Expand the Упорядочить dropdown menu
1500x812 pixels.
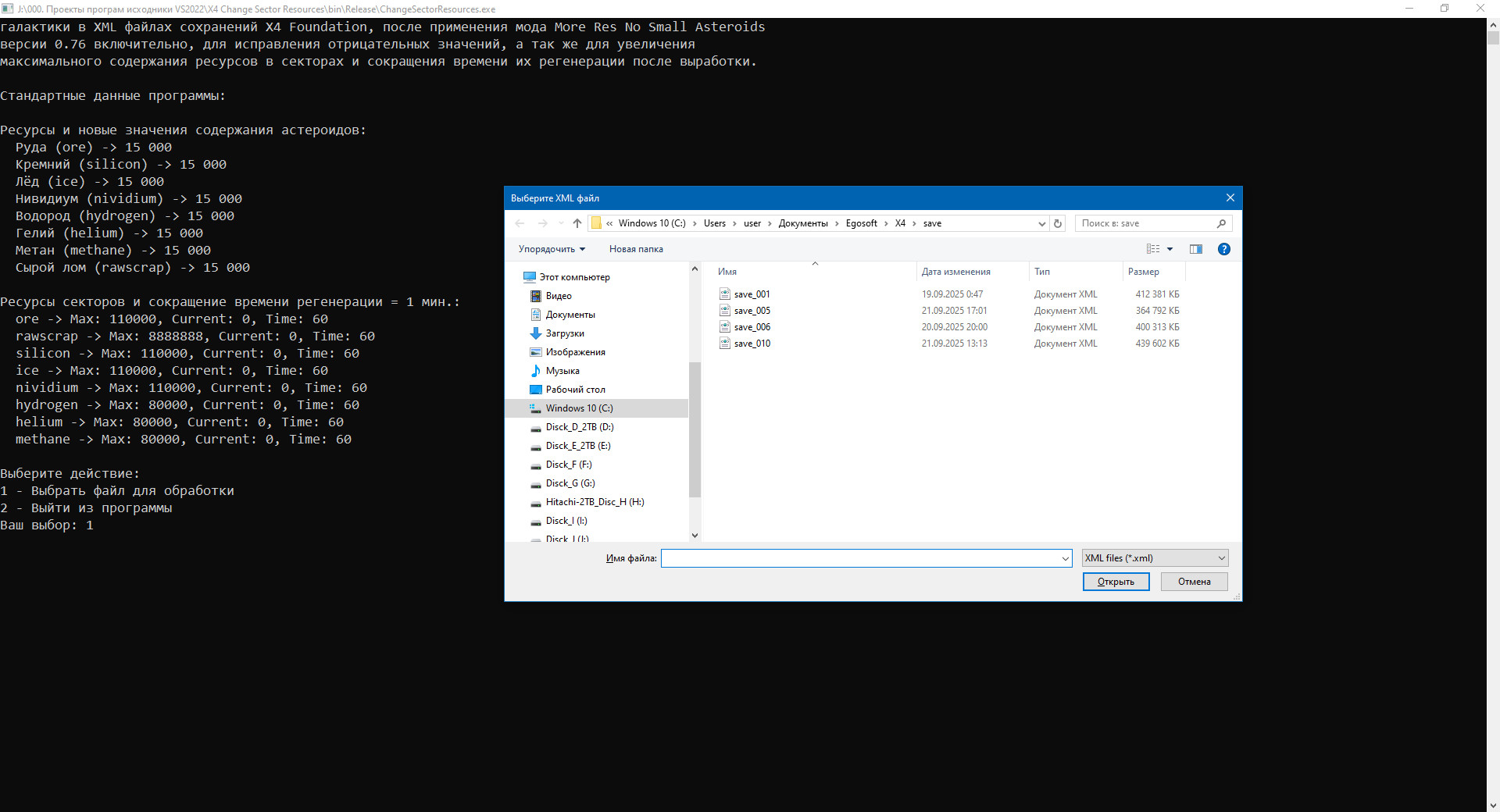(552, 249)
